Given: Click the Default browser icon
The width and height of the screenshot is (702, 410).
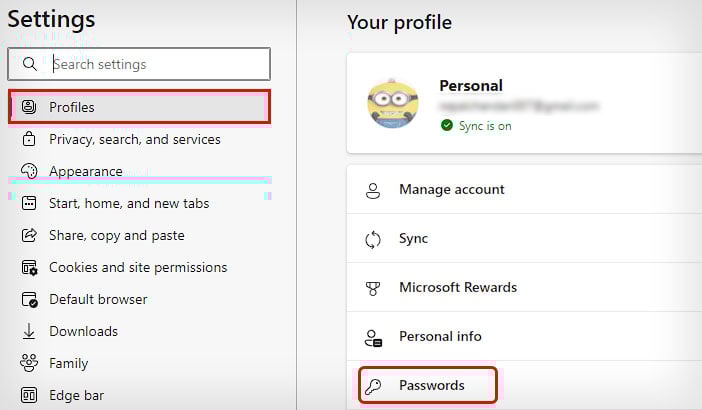Looking at the screenshot, I should point(29,299).
